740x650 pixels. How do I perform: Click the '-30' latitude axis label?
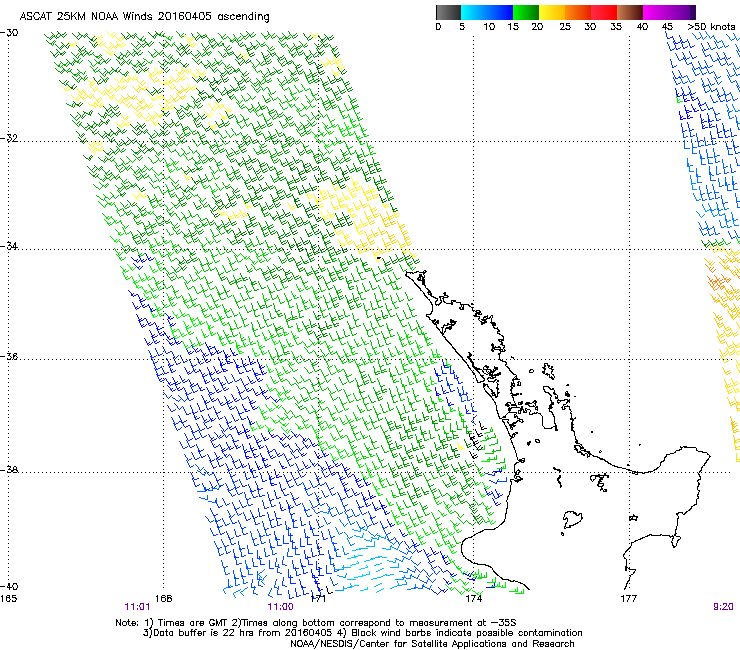coord(9,33)
